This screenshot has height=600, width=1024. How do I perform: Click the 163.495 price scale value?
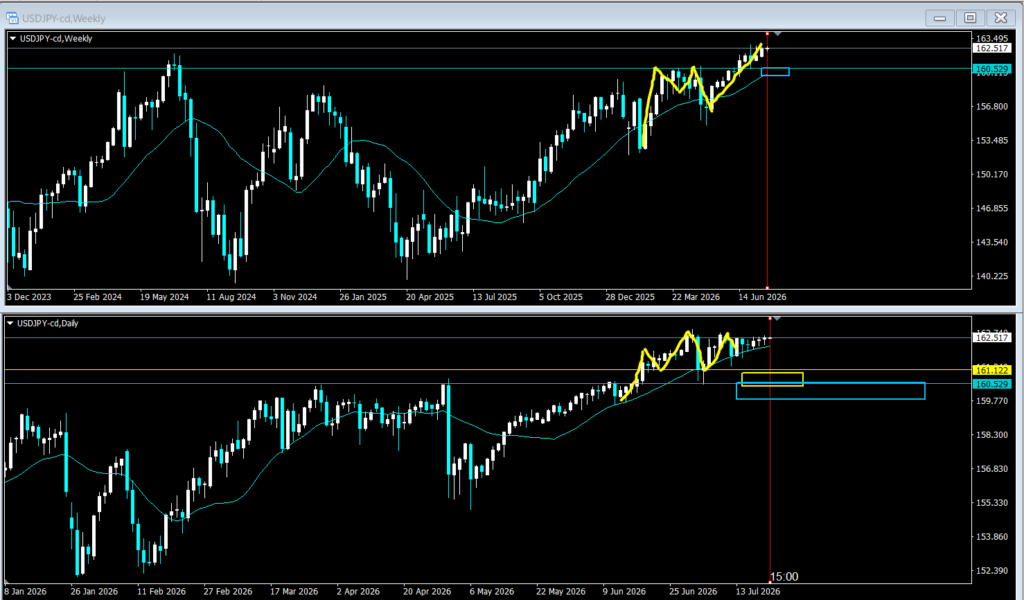coord(991,39)
